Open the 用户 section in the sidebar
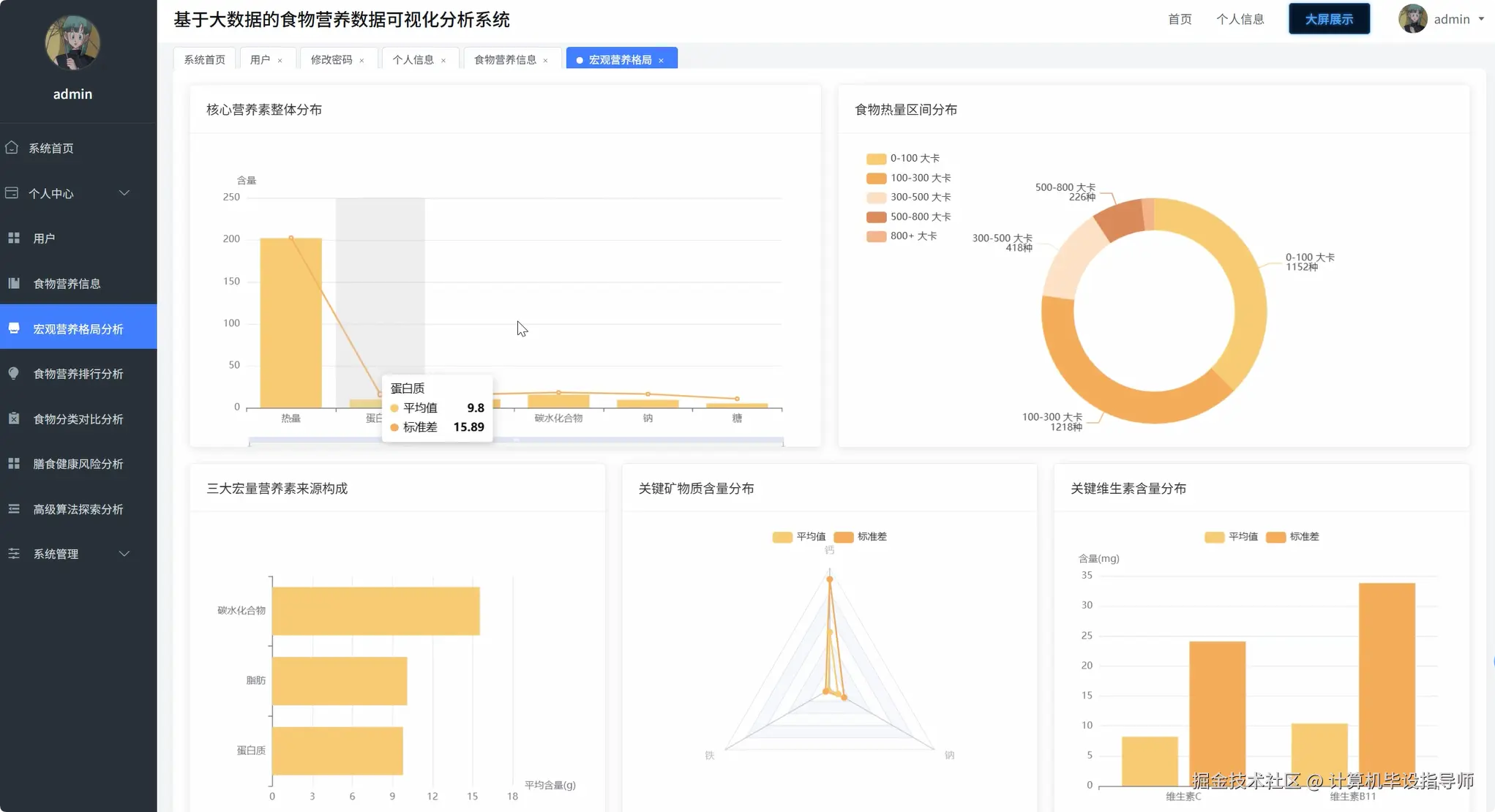 (x=45, y=238)
